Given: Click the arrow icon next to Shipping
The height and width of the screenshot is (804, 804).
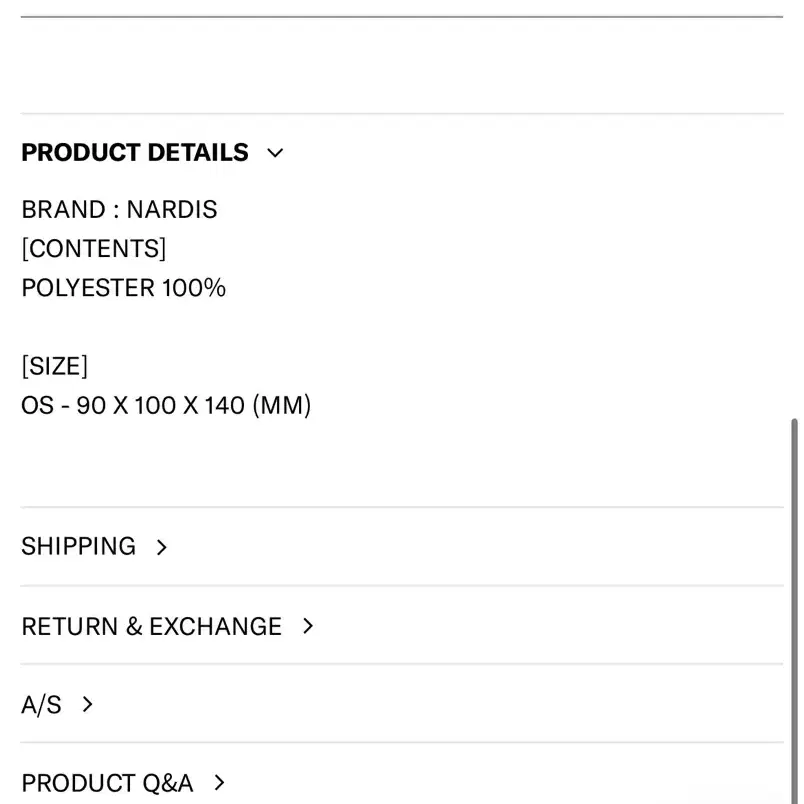Looking at the screenshot, I should (162, 547).
